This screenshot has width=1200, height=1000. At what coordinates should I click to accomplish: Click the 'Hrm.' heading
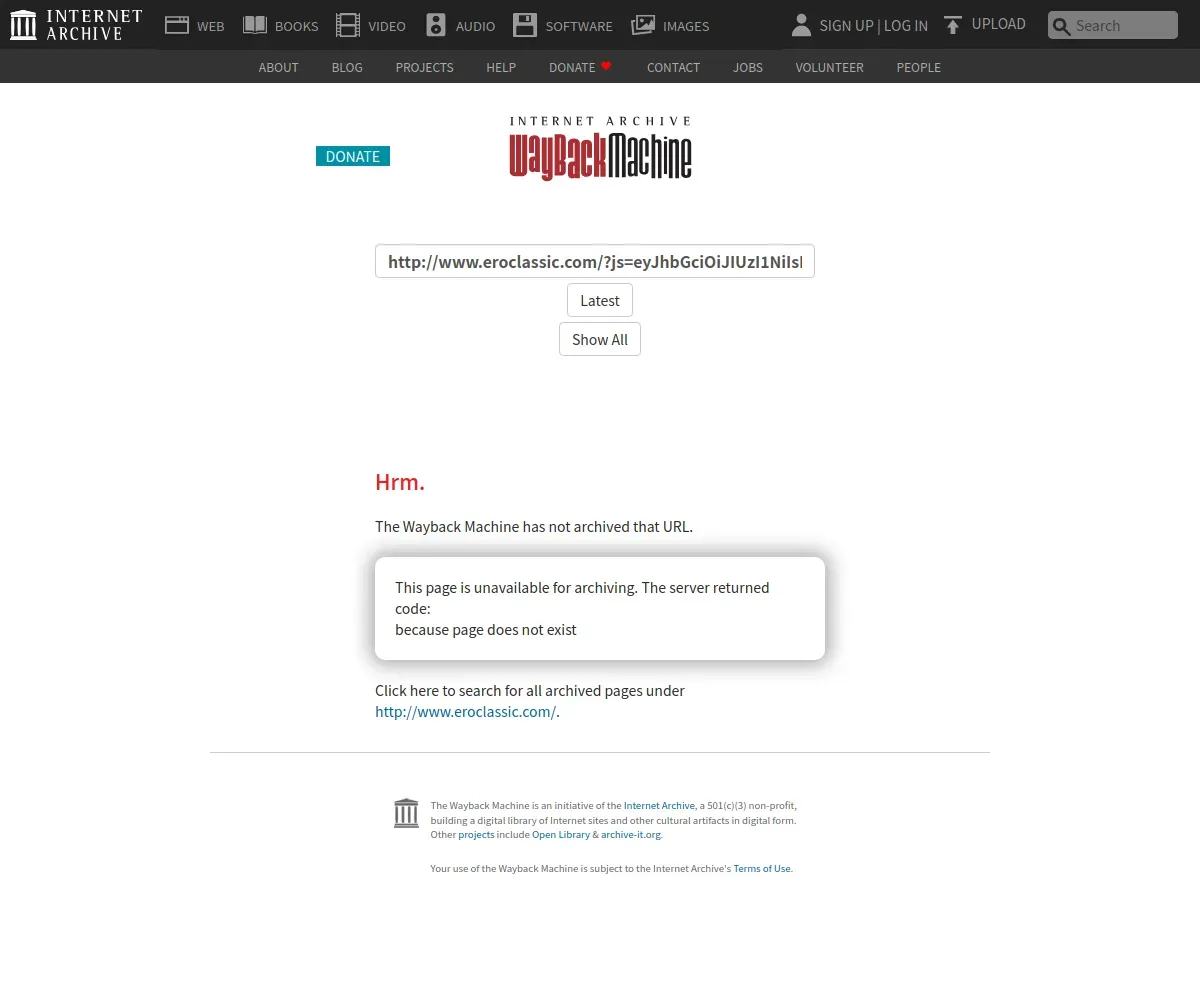click(400, 482)
